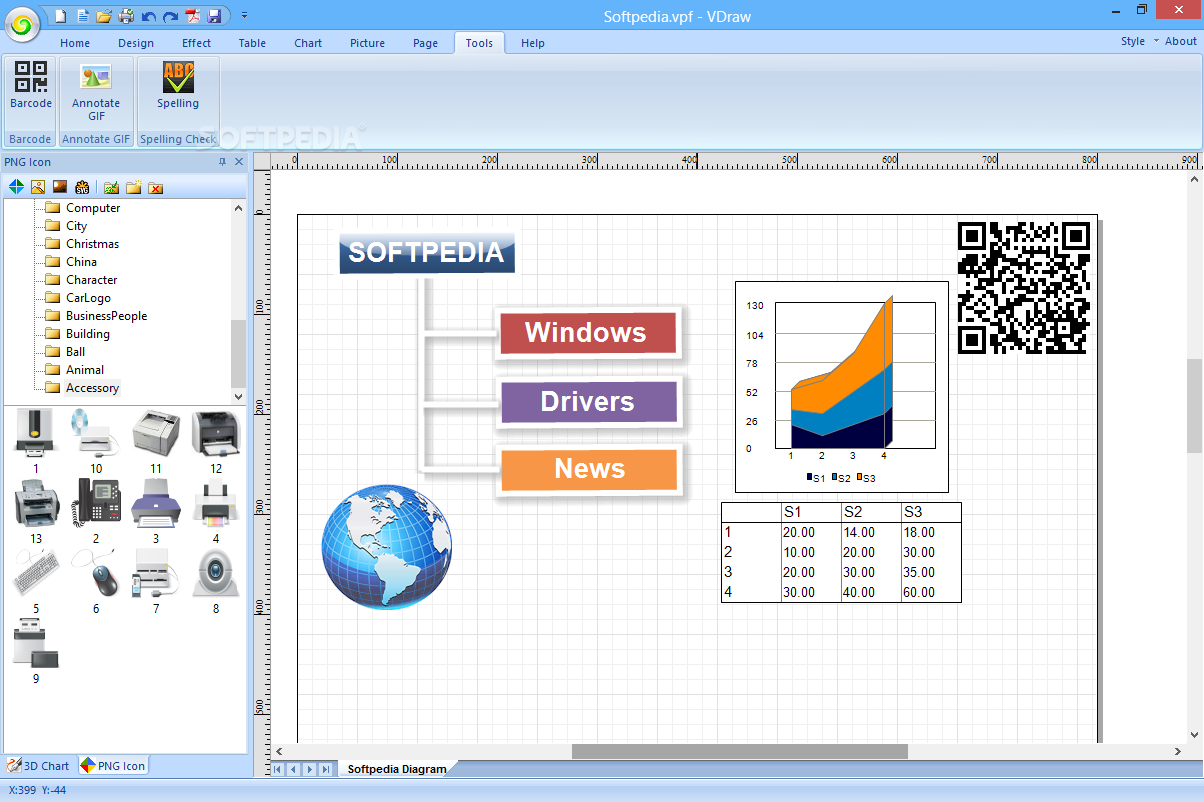Open the VDraw application orb menu
This screenshot has height=802, width=1204.
pyautogui.click(x=22, y=25)
